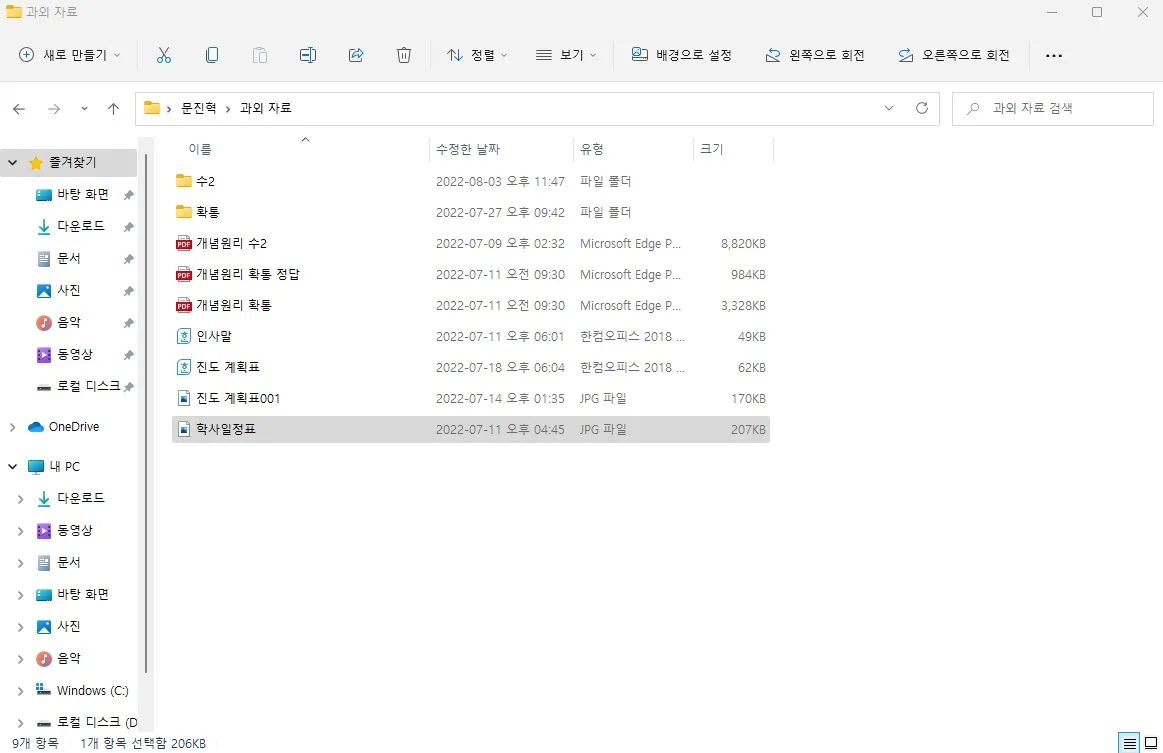Click the 수2 folder icon

click(x=184, y=180)
